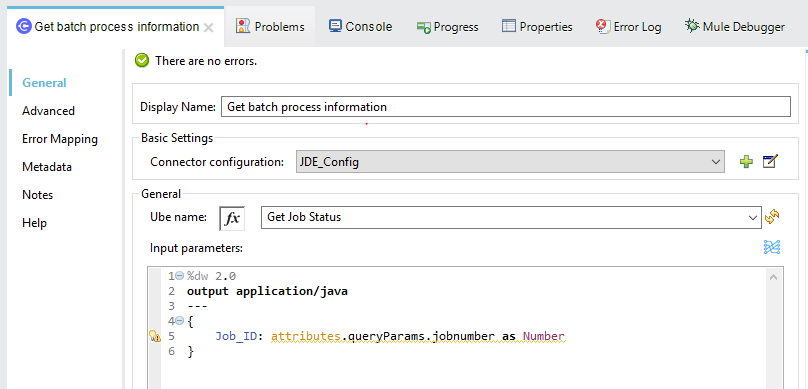Click the Mule Debugger bug icon
Viewport: 808px width, 389px height.
coord(692,26)
